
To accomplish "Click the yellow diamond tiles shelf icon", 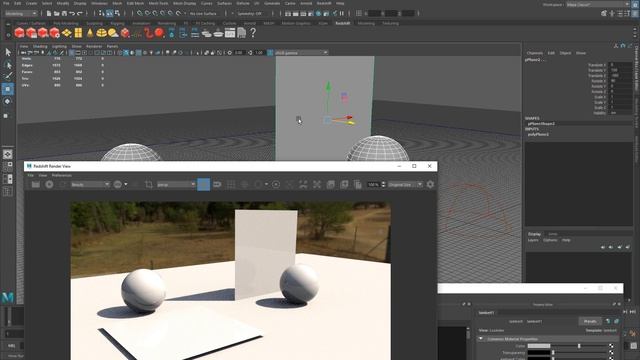I will pos(67,33).
